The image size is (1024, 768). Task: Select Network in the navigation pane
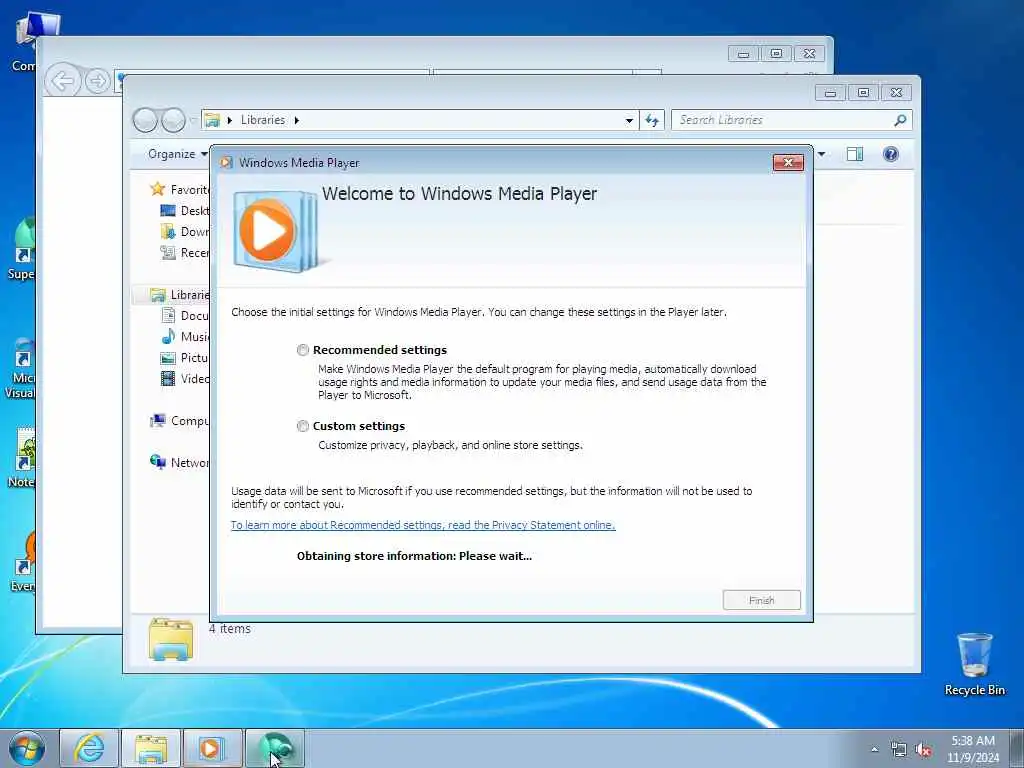coord(180,463)
